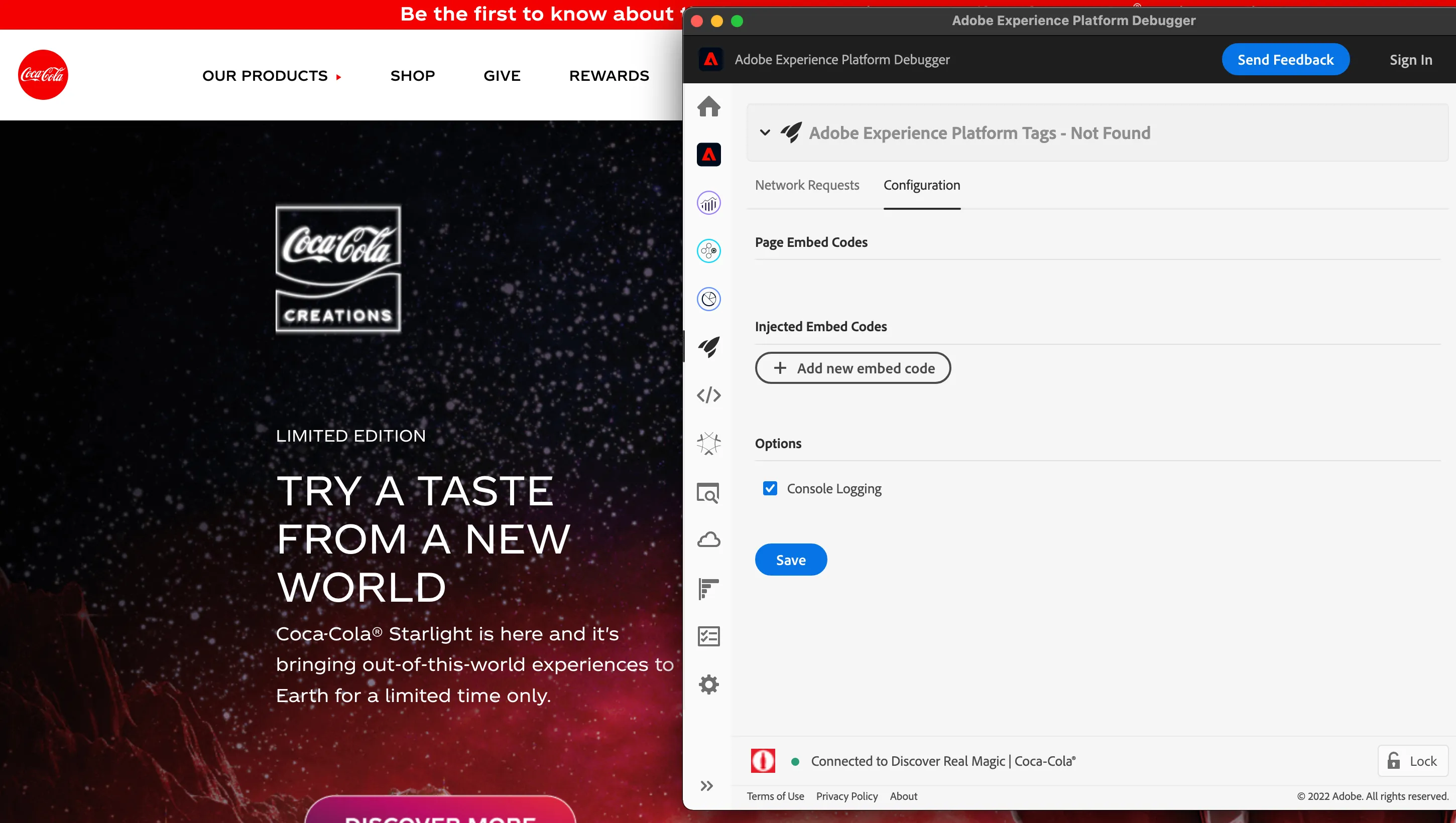Collapse the Adobe Experience Platform Tags section

(765, 132)
